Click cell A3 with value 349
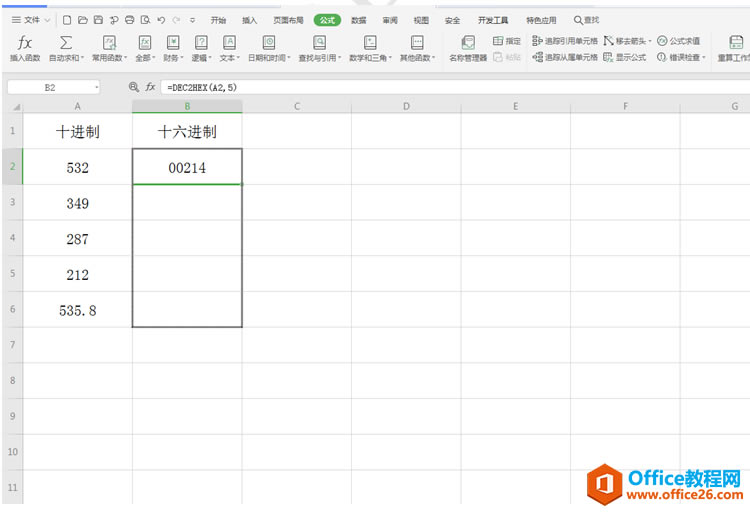750x512 pixels. (x=77, y=203)
